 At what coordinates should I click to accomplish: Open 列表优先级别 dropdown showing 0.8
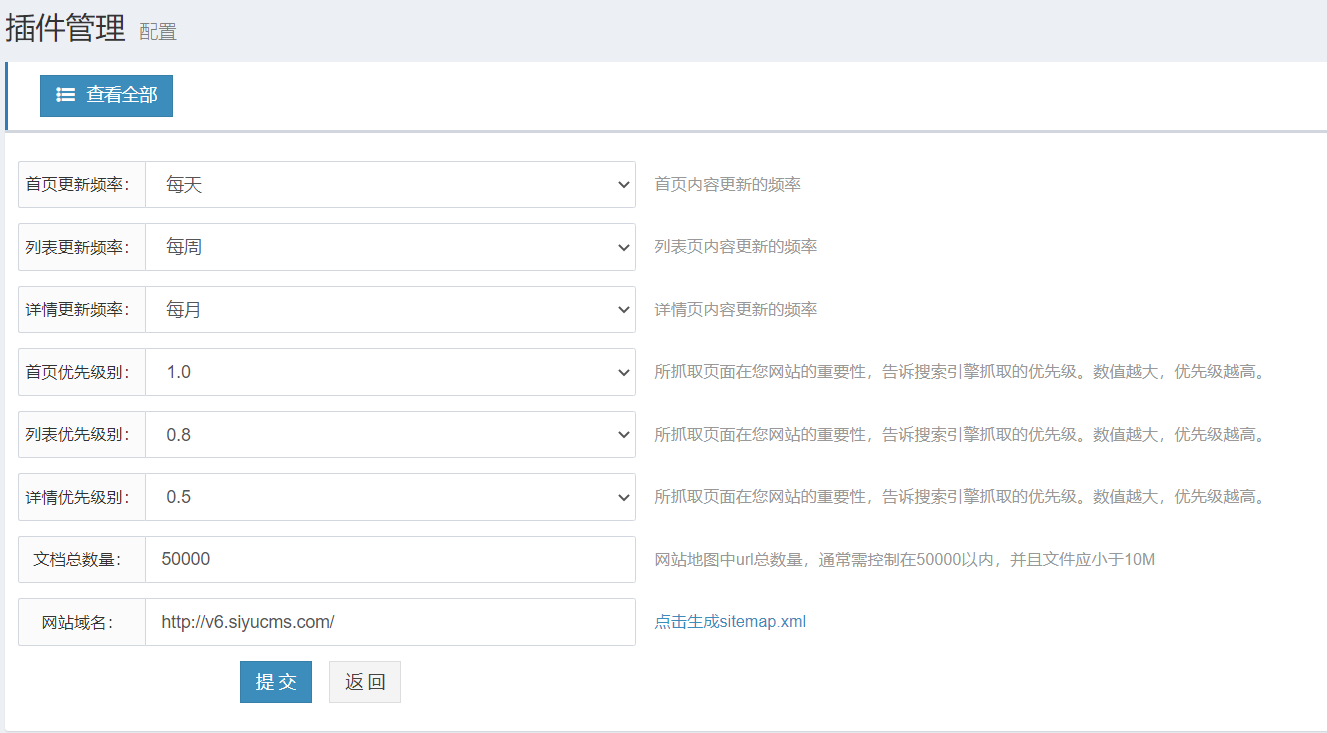click(390, 435)
